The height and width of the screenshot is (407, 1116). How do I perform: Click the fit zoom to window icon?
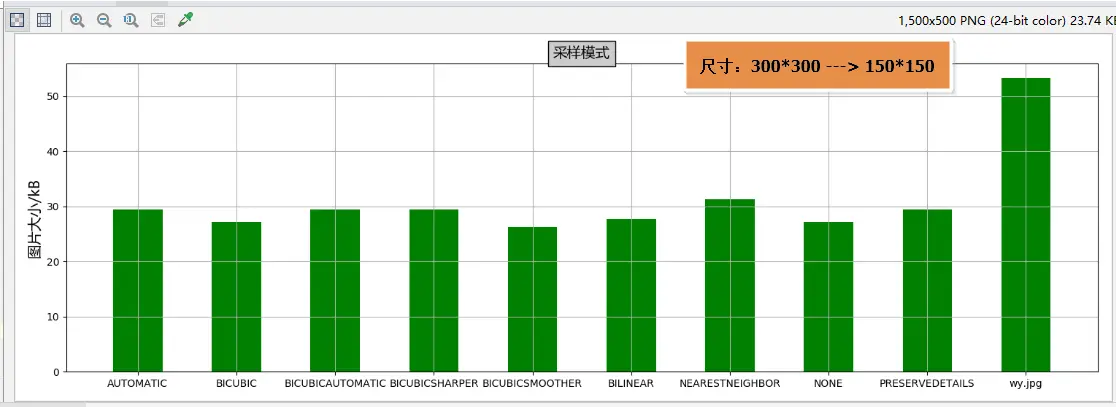158,20
